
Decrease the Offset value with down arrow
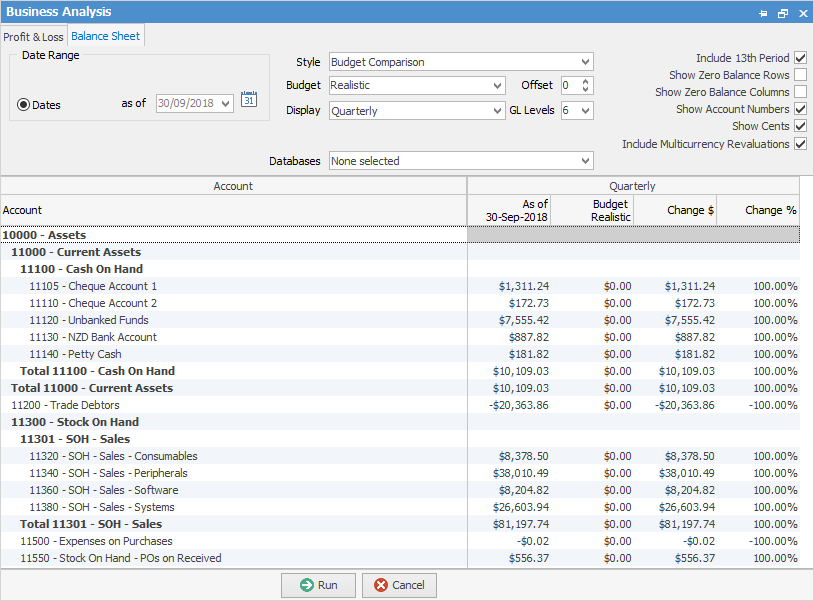pyautogui.click(x=586, y=91)
